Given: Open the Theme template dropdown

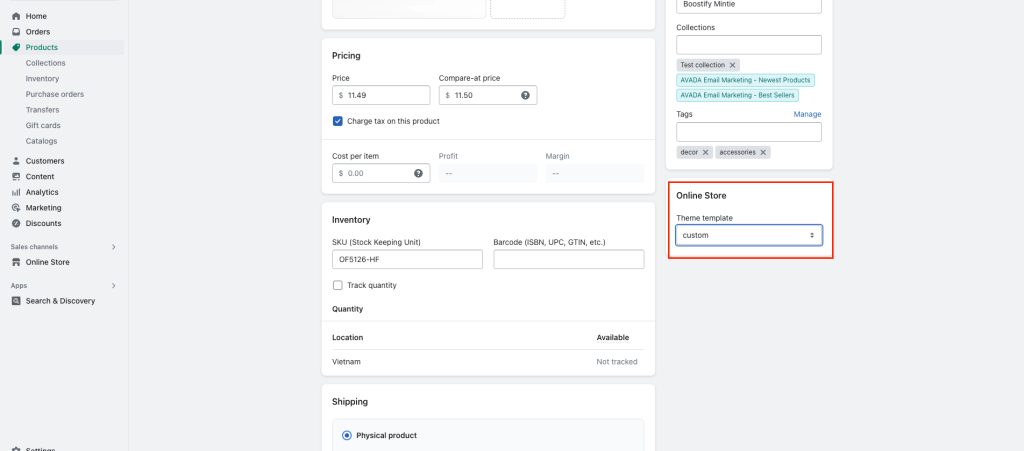Looking at the screenshot, I should [749, 236].
